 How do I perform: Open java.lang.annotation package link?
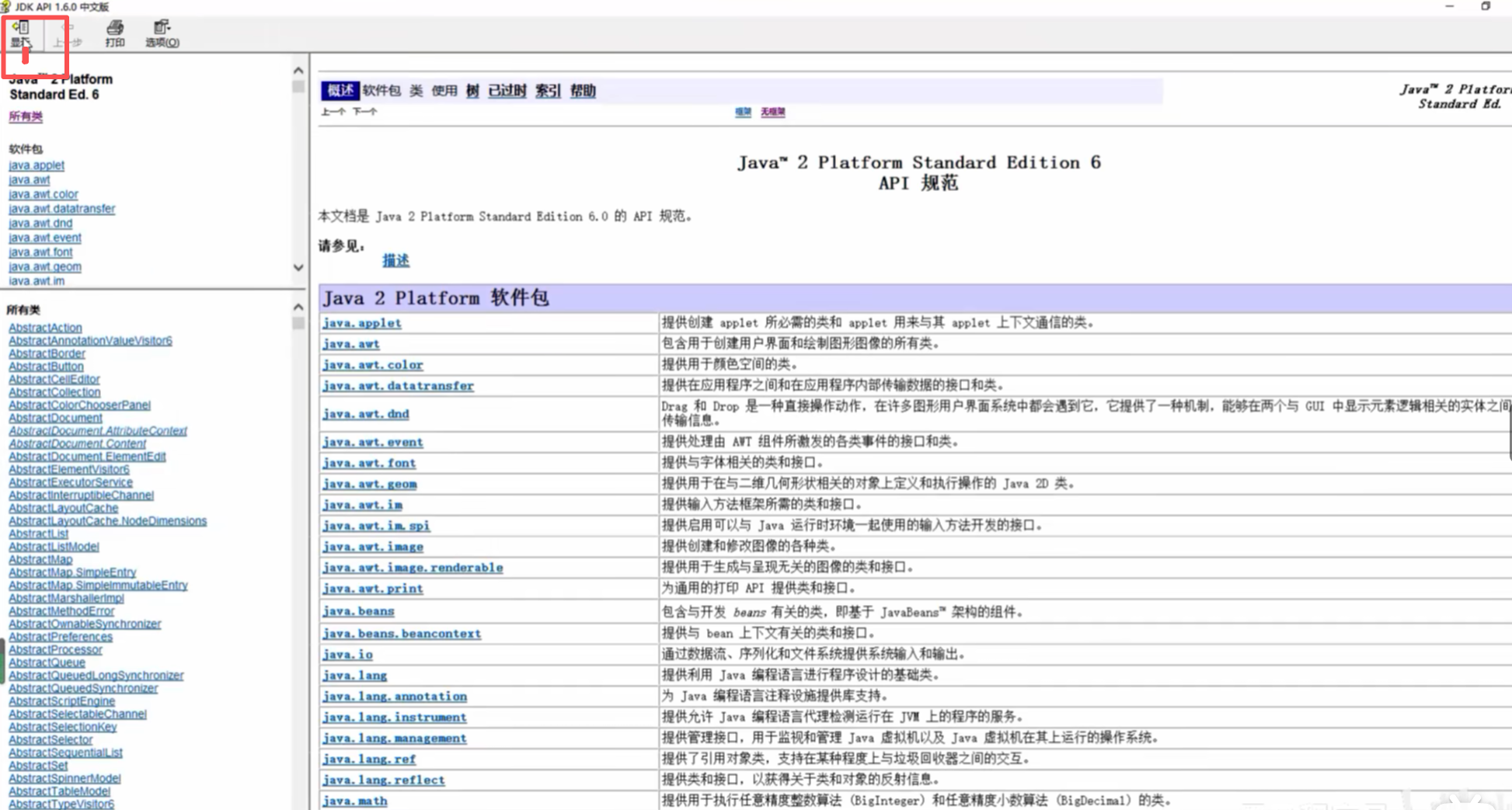pos(395,697)
